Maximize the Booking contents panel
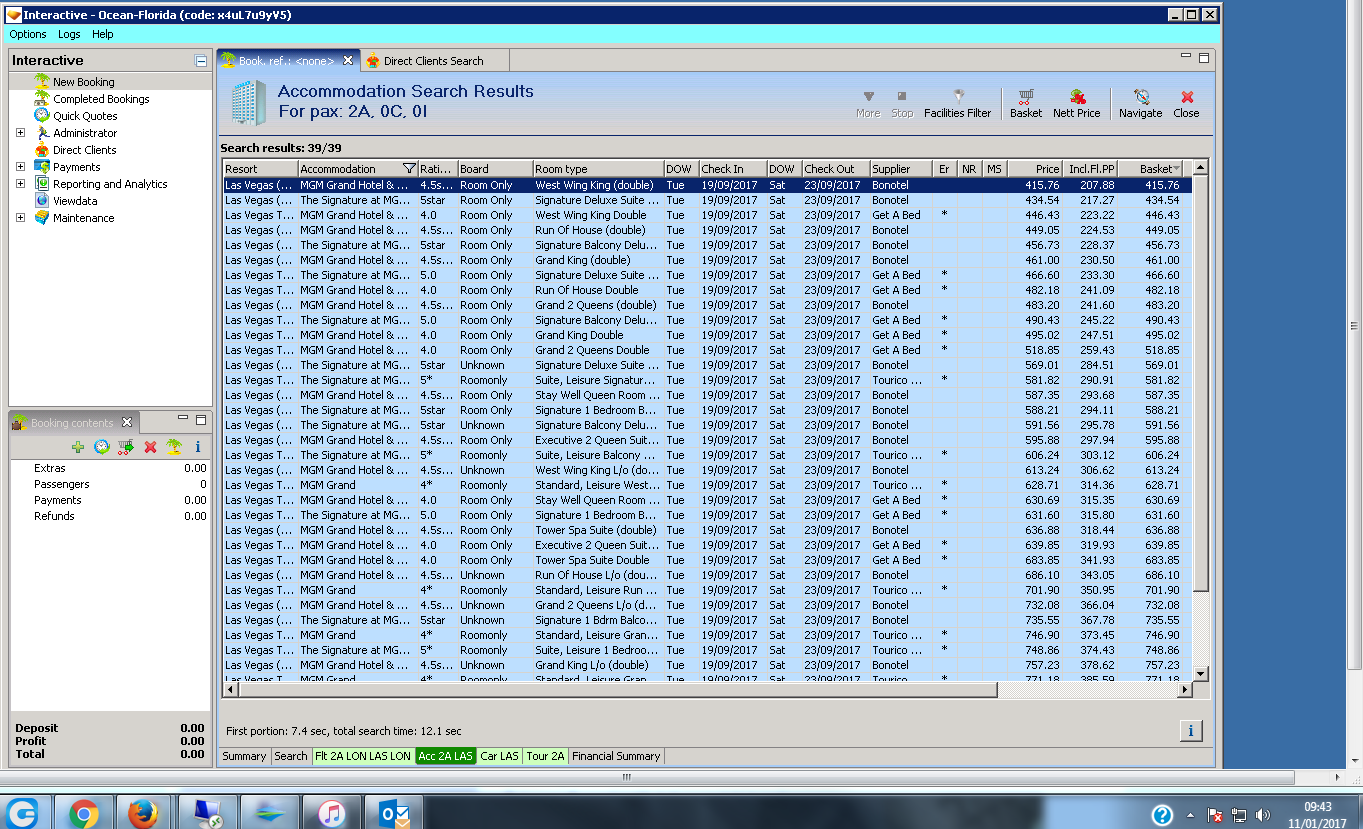The image size is (1363, 829). click(x=201, y=419)
